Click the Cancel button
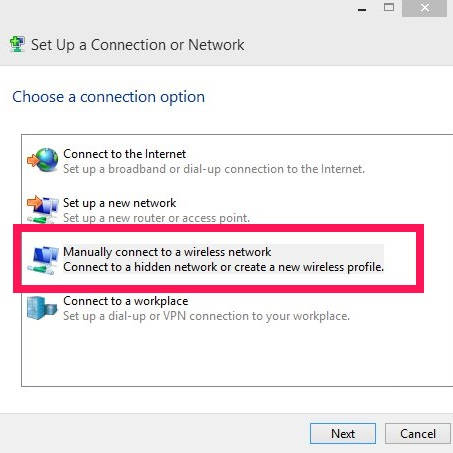 [418, 434]
